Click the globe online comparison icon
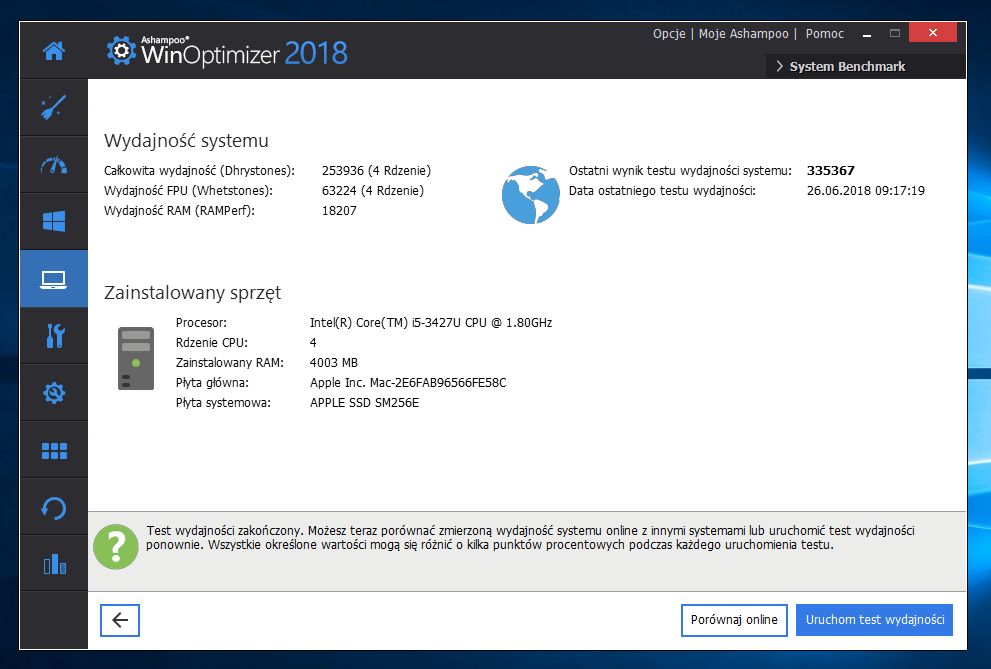Screen dimensions: 991x669 [x=530, y=195]
